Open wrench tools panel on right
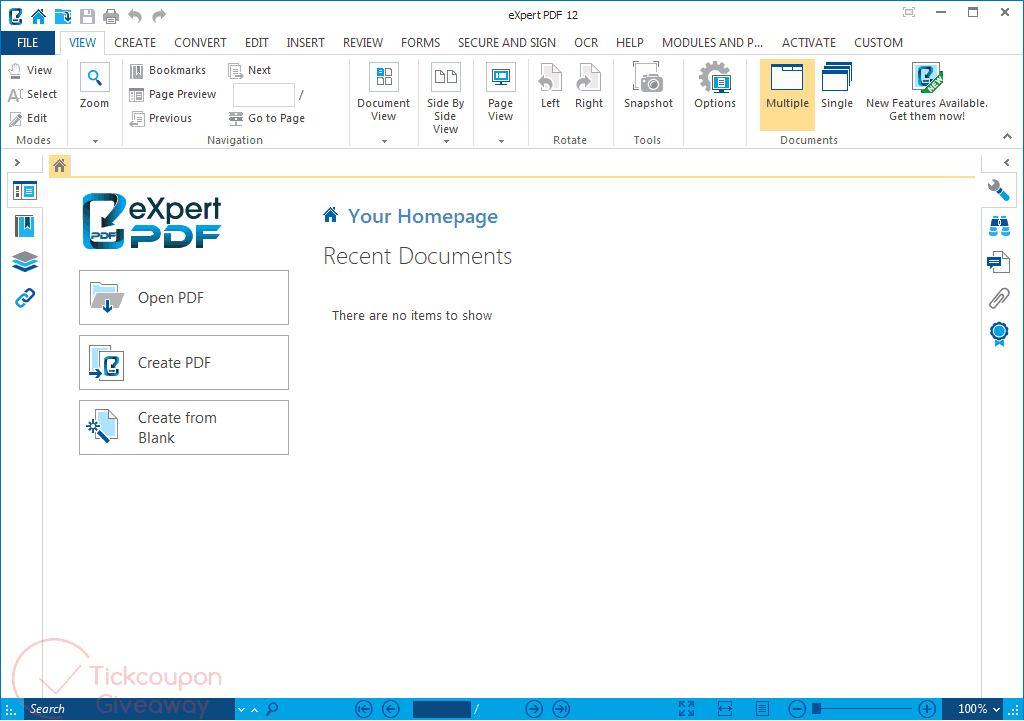Image resolution: width=1024 pixels, height=721 pixels. pyautogui.click(x=999, y=190)
